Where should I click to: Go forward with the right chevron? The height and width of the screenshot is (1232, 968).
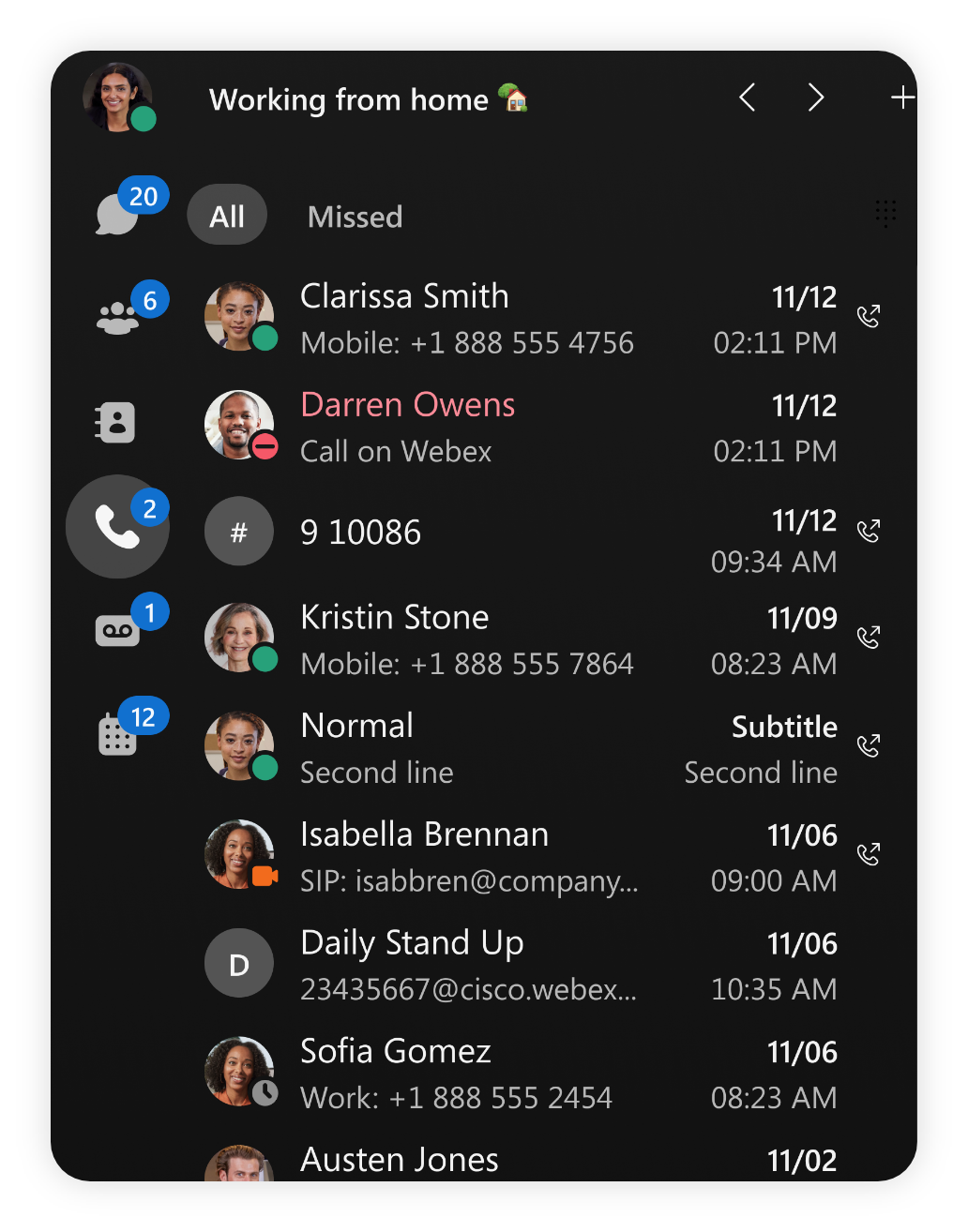coord(816,98)
